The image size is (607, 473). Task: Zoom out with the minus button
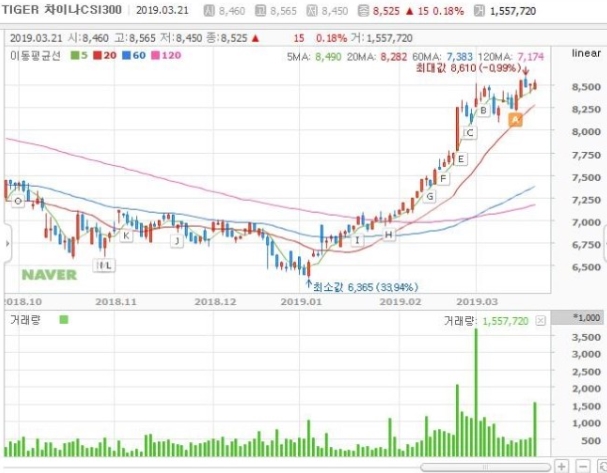pyautogui.click(x=583, y=466)
